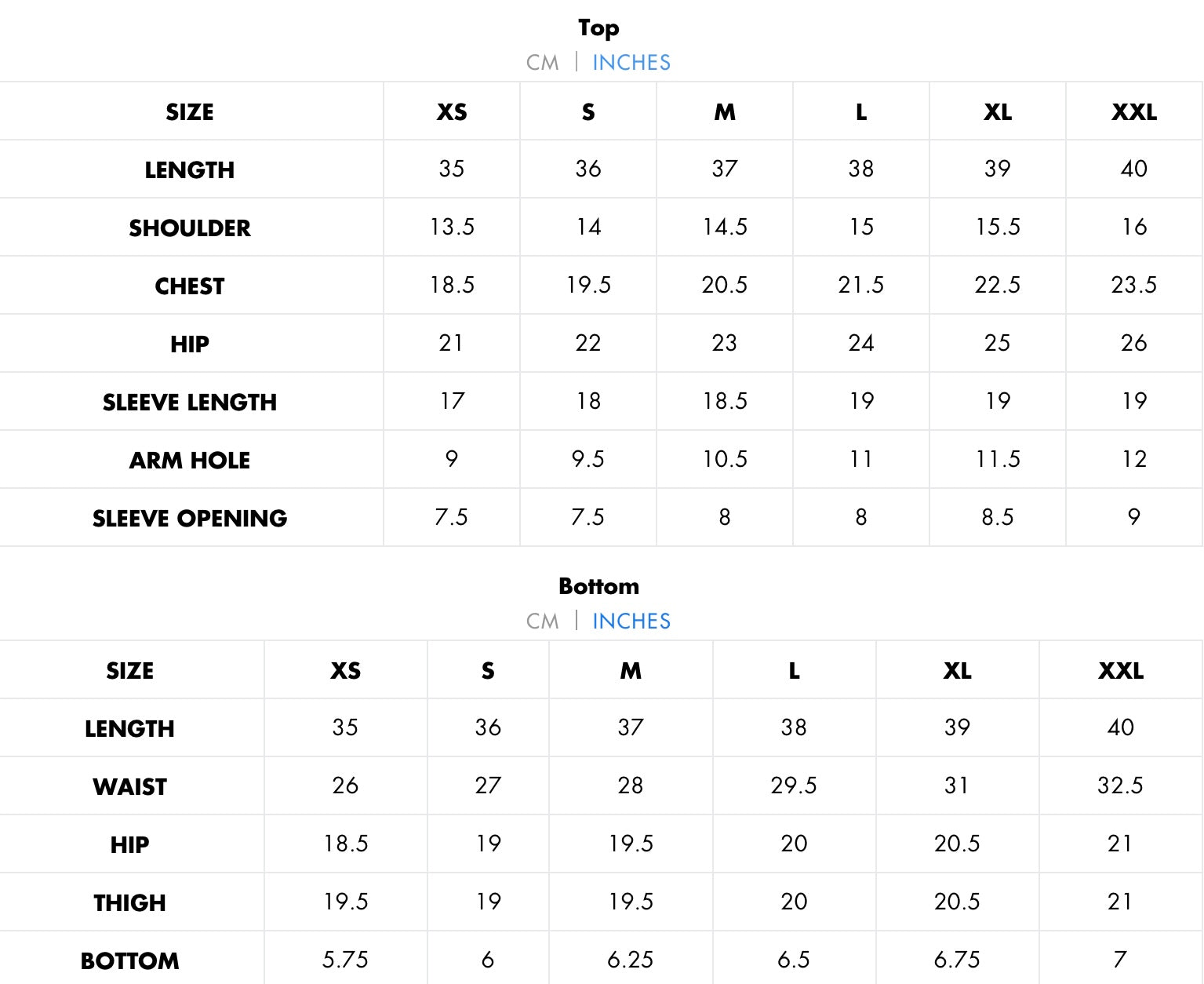This screenshot has width=1204, height=984.
Task: Click SLEEVE OPENING row label
Action: (x=190, y=519)
